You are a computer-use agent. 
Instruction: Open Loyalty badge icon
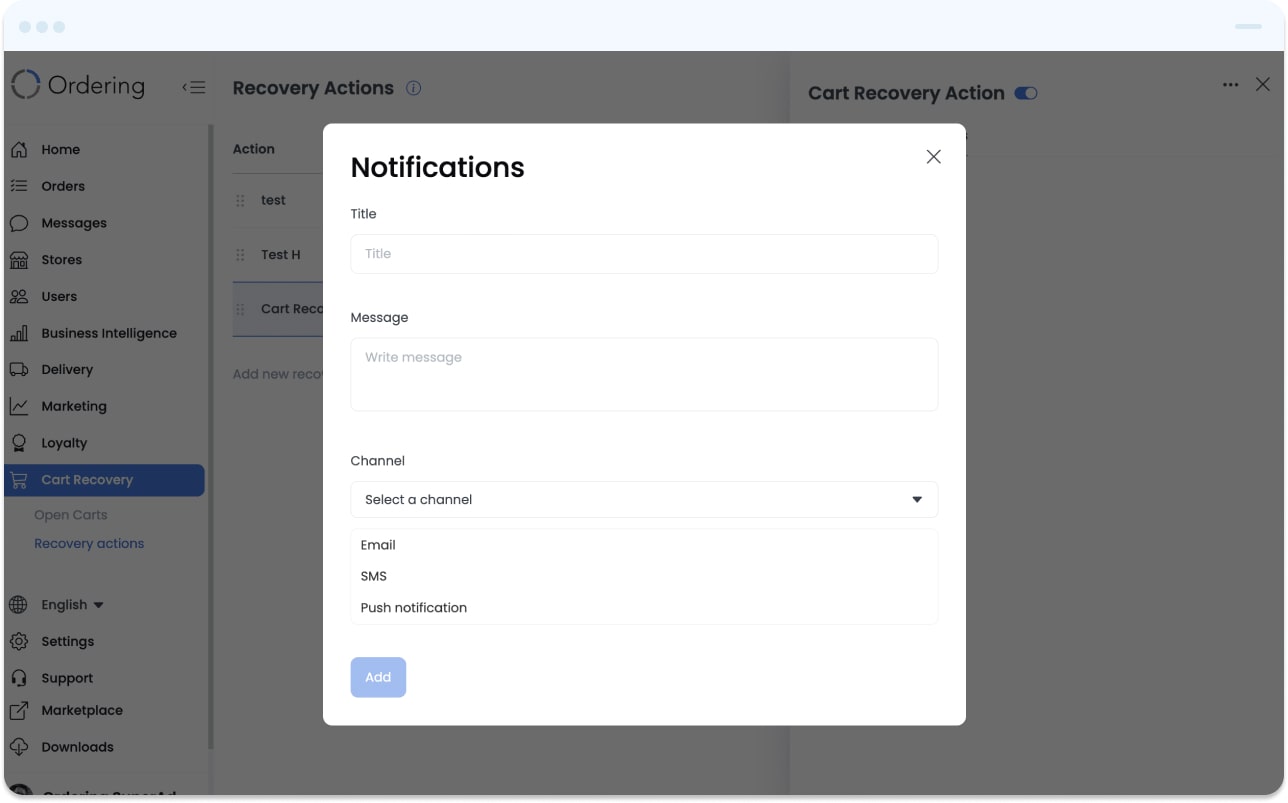[18, 442]
